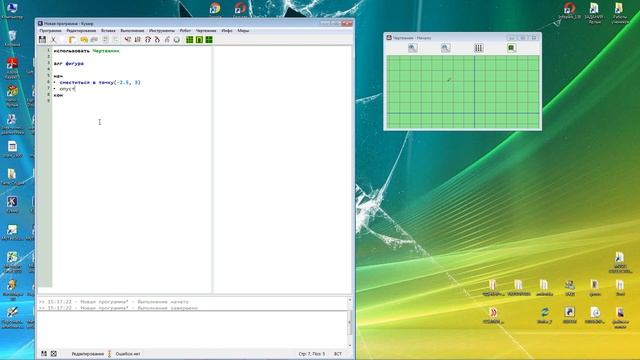Toggle the 'ВСТ' insert mode indicator
Image resolution: width=640 pixels, height=360 pixels.
(338, 354)
